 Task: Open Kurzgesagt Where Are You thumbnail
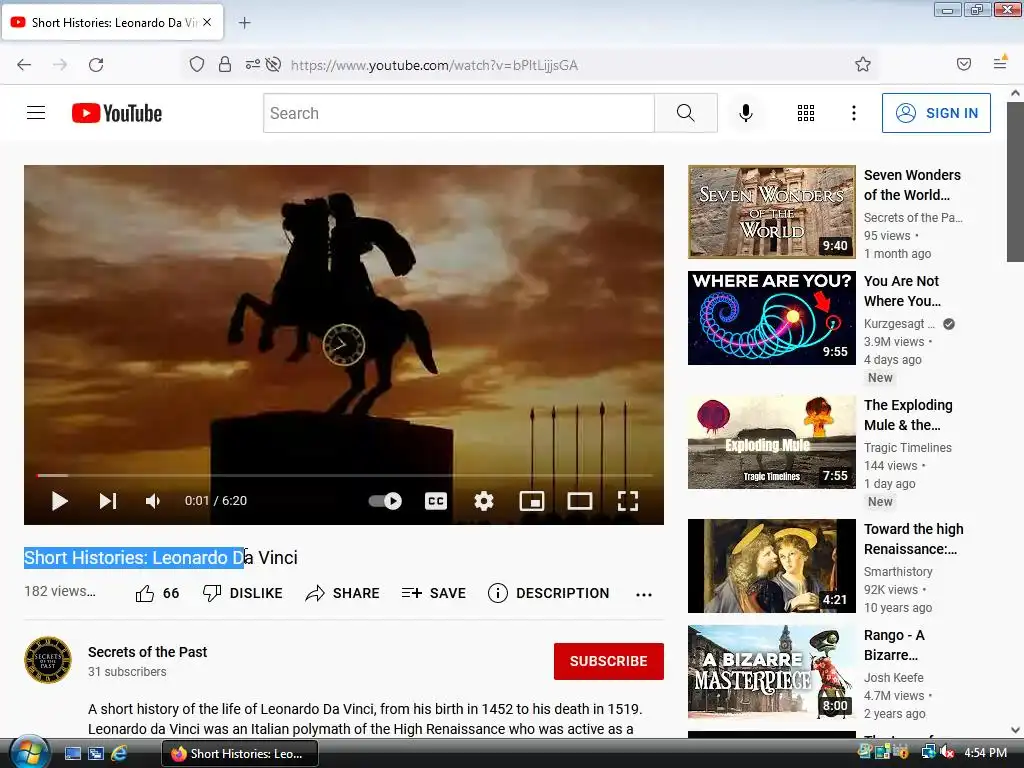771,317
